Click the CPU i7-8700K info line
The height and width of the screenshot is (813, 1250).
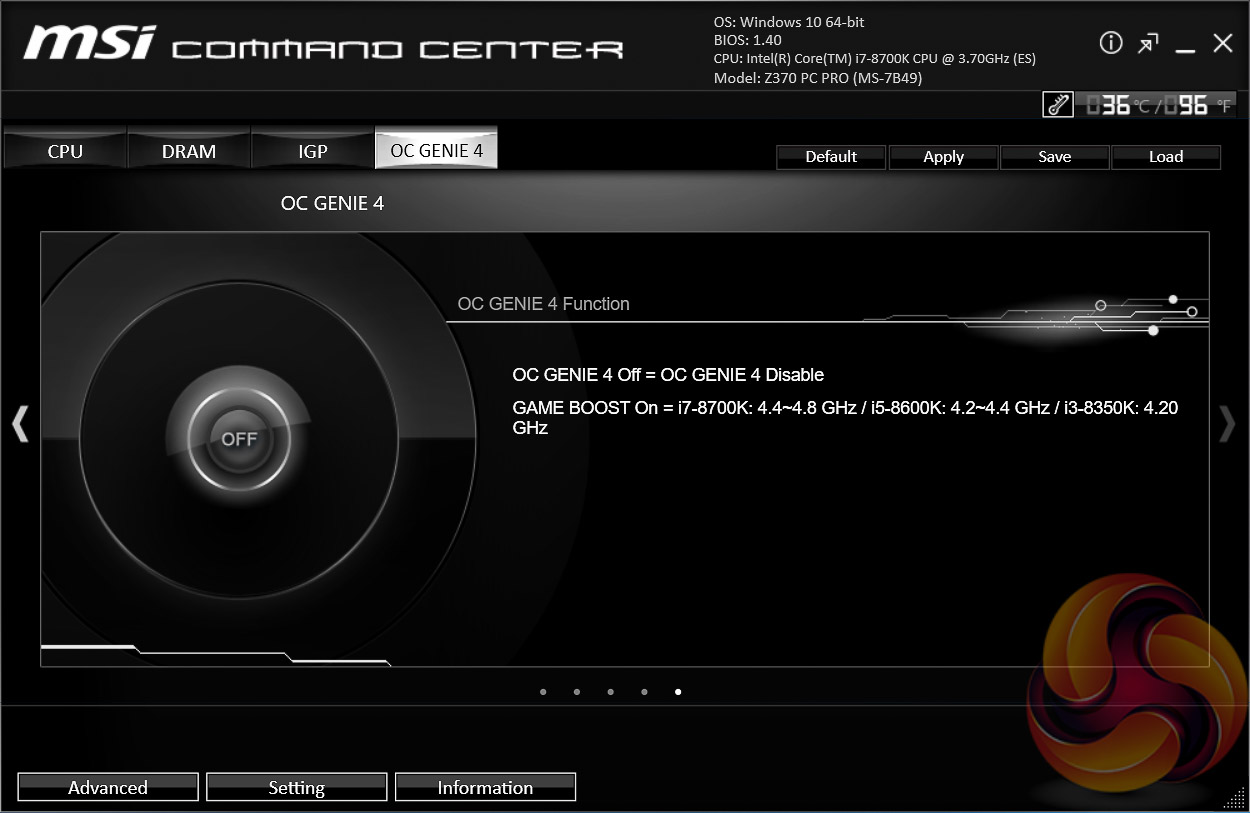(x=875, y=59)
